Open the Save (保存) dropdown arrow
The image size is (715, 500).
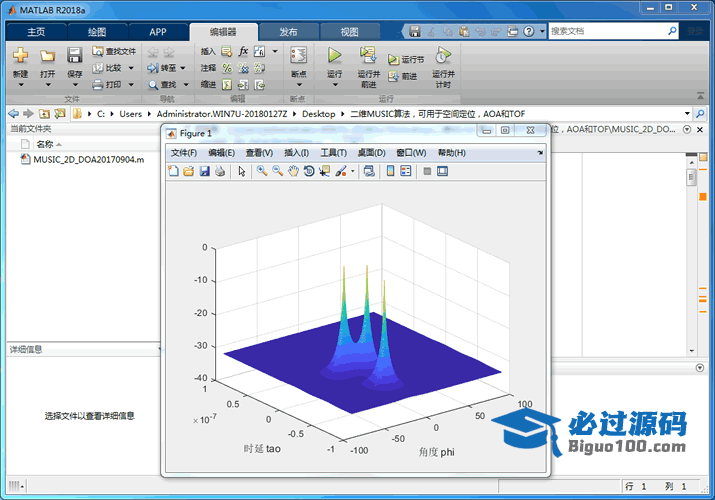(x=75, y=85)
